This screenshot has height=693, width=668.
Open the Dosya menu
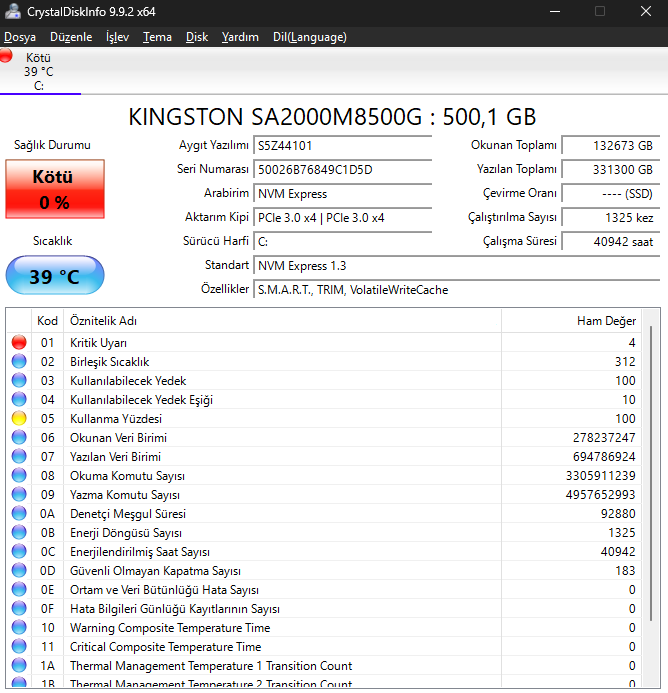click(x=20, y=37)
